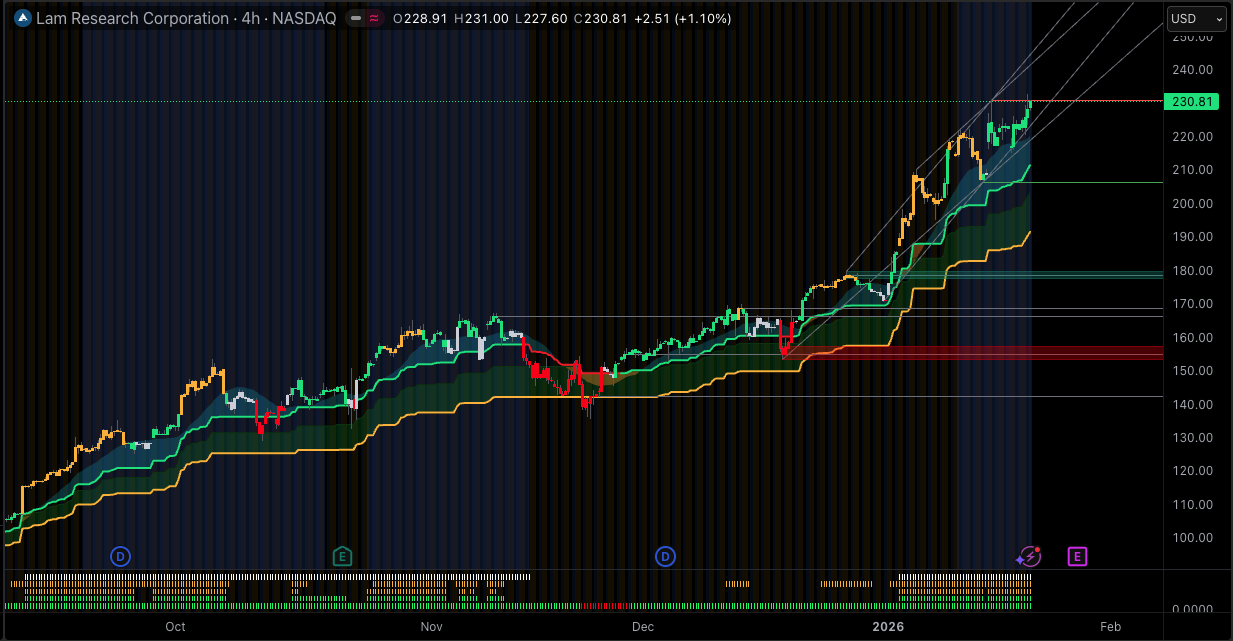
Task: Click the blue D dividend marker below December
Action: pyautogui.click(x=665, y=557)
